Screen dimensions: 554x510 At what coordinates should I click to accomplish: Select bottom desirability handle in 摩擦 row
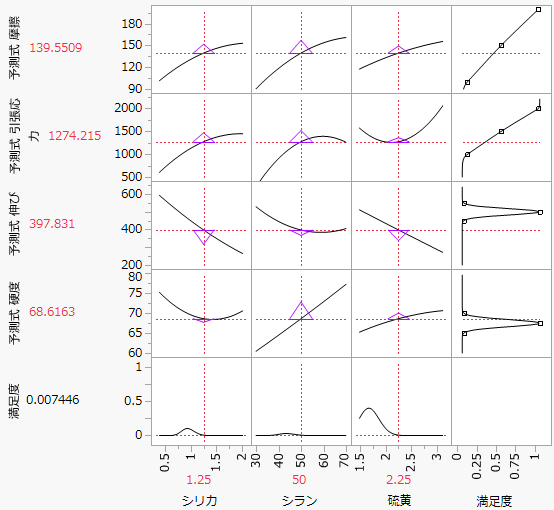tap(467, 82)
